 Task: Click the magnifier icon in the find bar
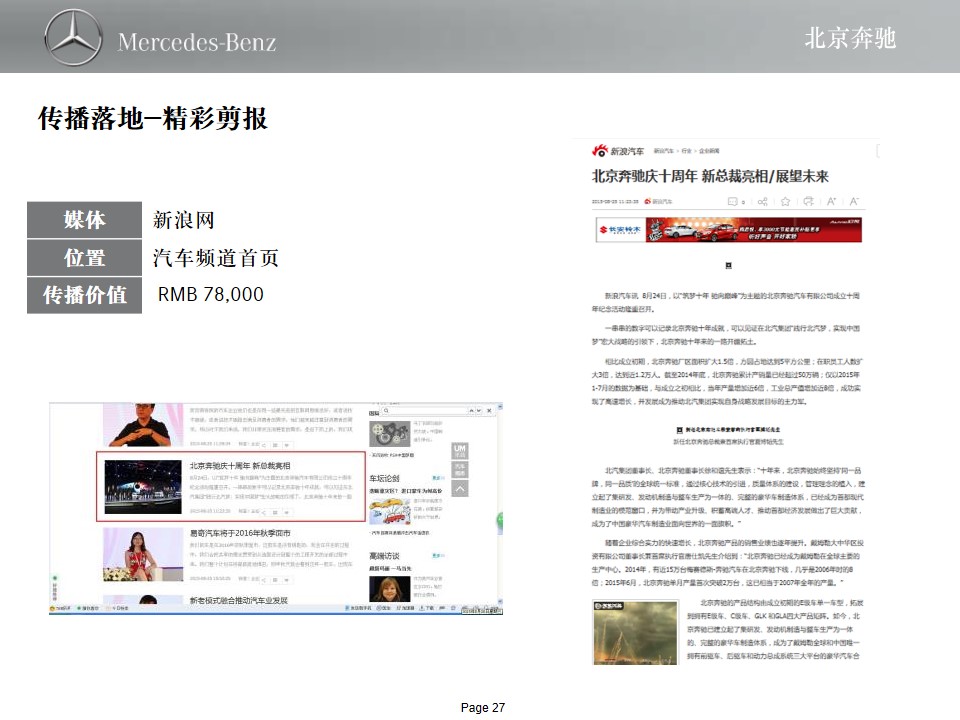pyautogui.click(x=386, y=411)
